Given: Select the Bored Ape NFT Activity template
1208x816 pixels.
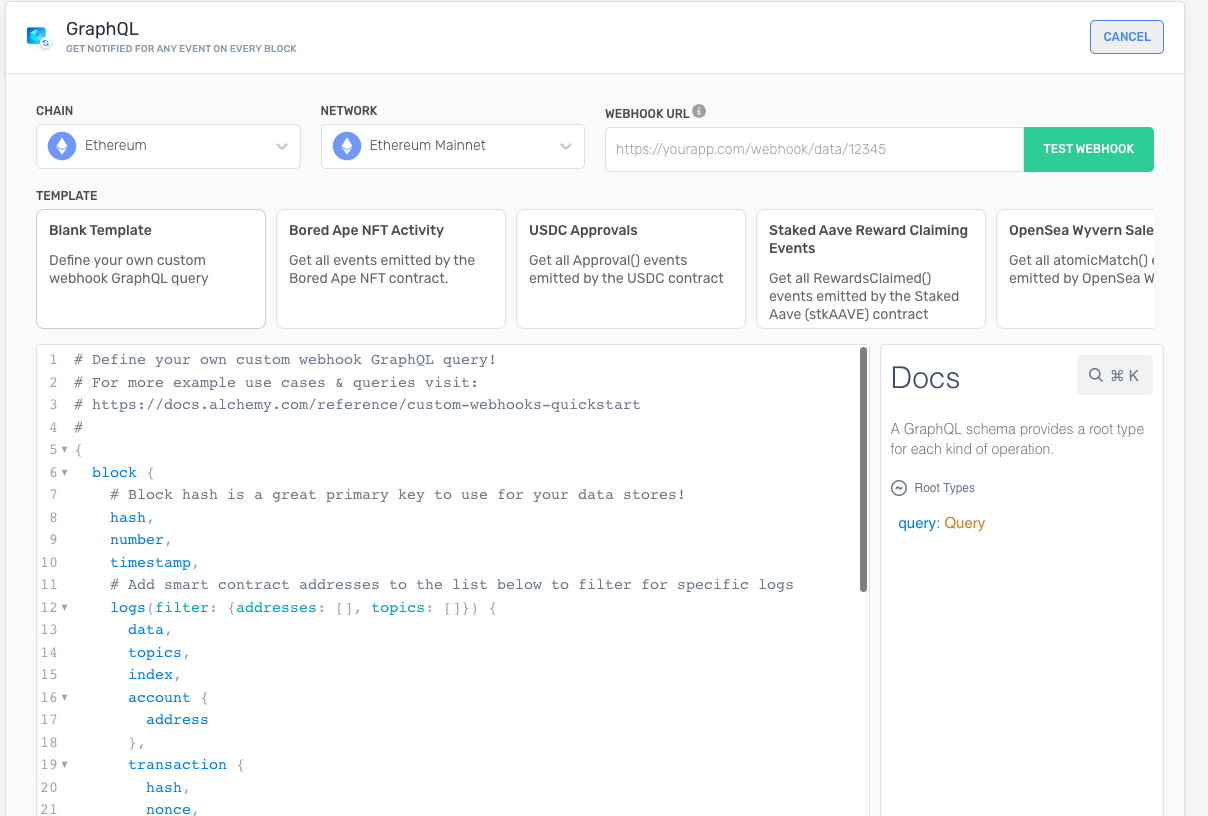Looking at the screenshot, I should pyautogui.click(x=391, y=268).
